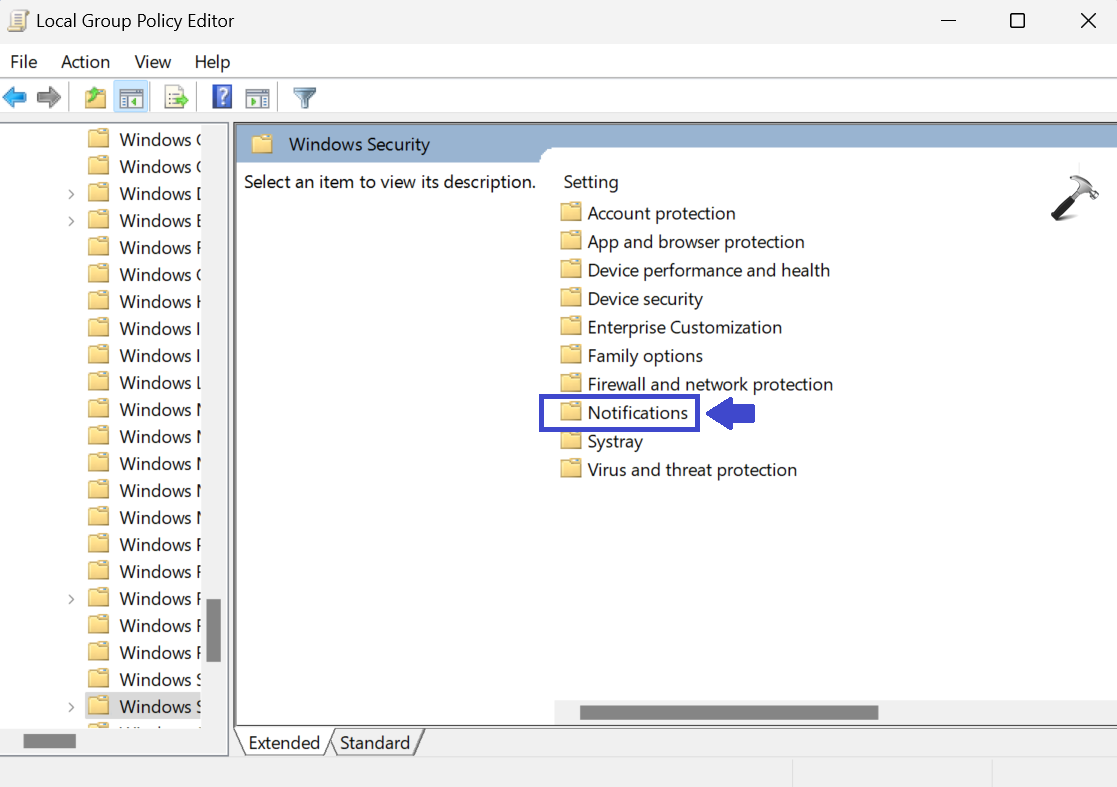Screen dimensions: 1117x787
Task: Select App and browser protection folder
Action: tap(682, 241)
